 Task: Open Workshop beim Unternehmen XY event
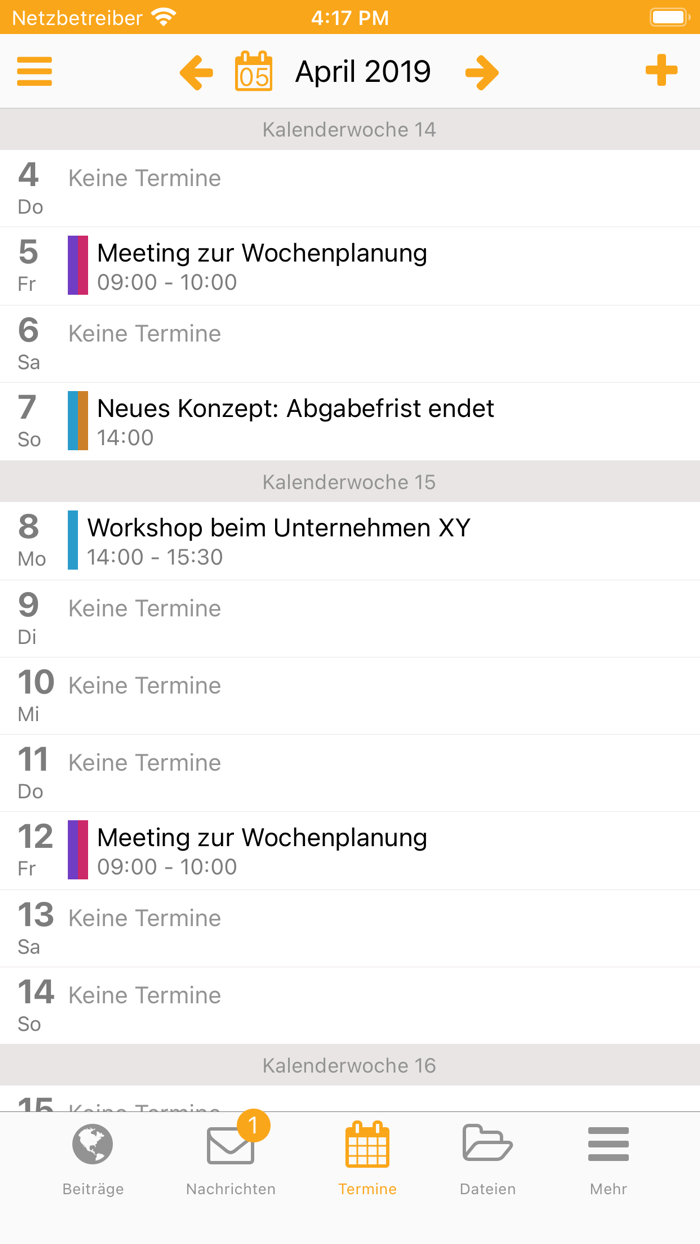(279, 540)
